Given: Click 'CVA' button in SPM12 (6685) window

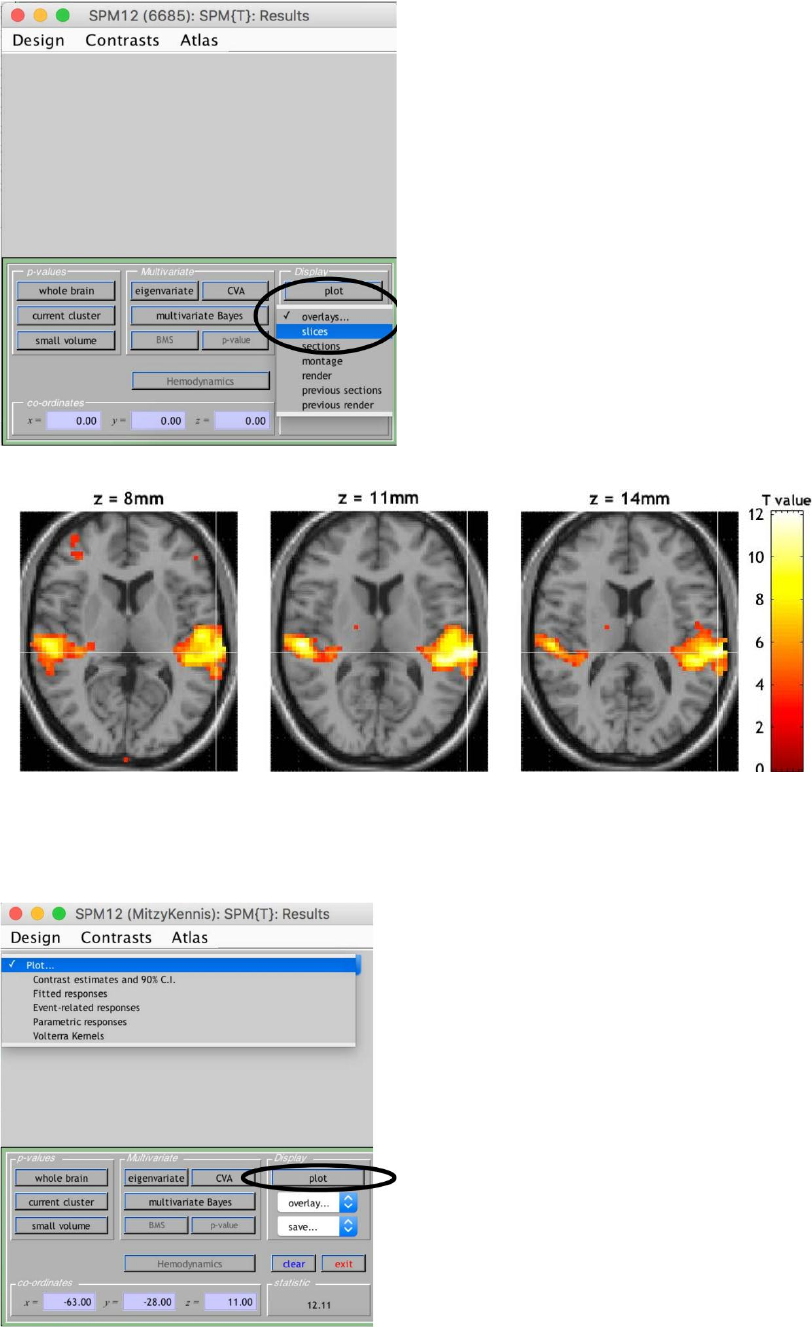Looking at the screenshot, I should tap(235, 291).
